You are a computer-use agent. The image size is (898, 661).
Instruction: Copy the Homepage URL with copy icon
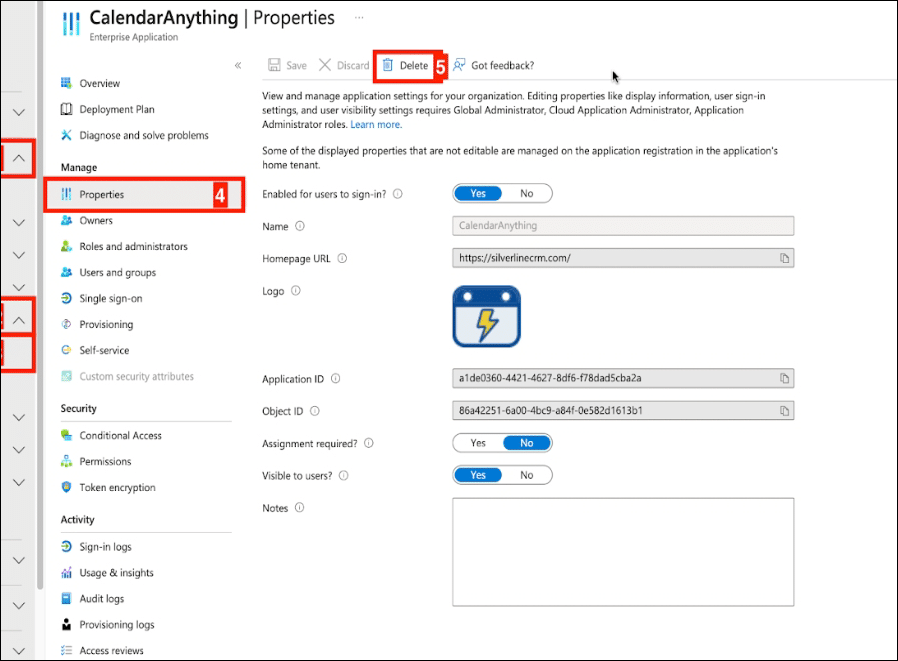tap(784, 258)
